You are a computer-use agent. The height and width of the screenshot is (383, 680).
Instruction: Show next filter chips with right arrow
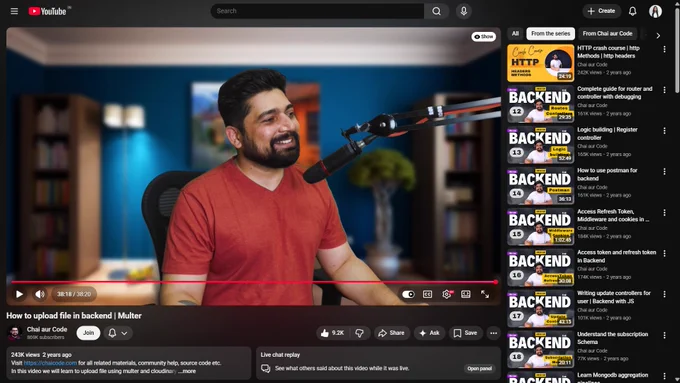[x=658, y=36]
